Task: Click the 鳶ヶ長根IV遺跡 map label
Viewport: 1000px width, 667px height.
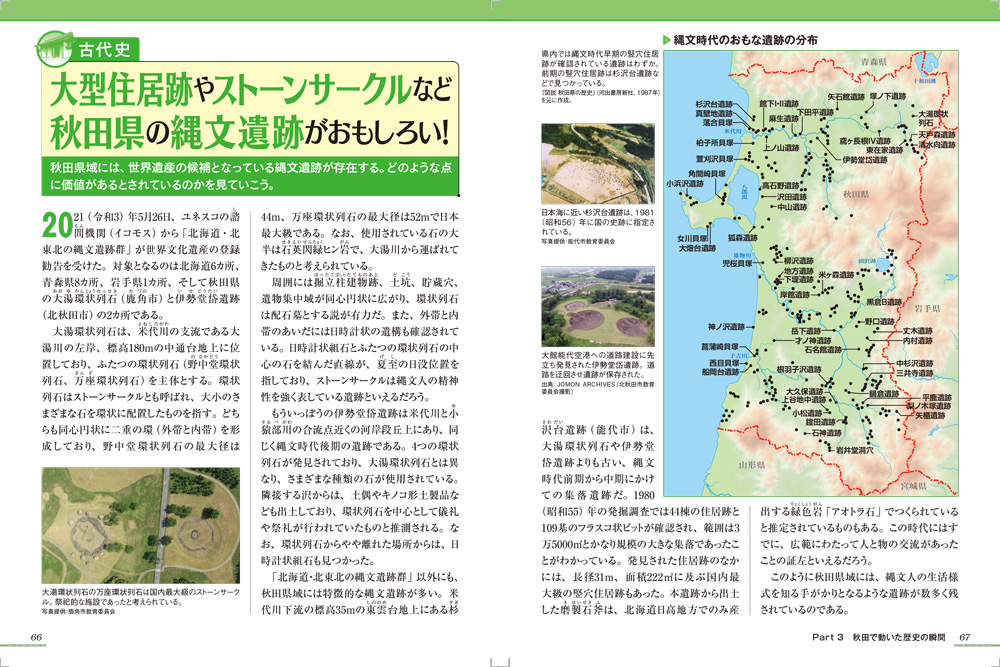Action: pyautogui.click(x=865, y=141)
